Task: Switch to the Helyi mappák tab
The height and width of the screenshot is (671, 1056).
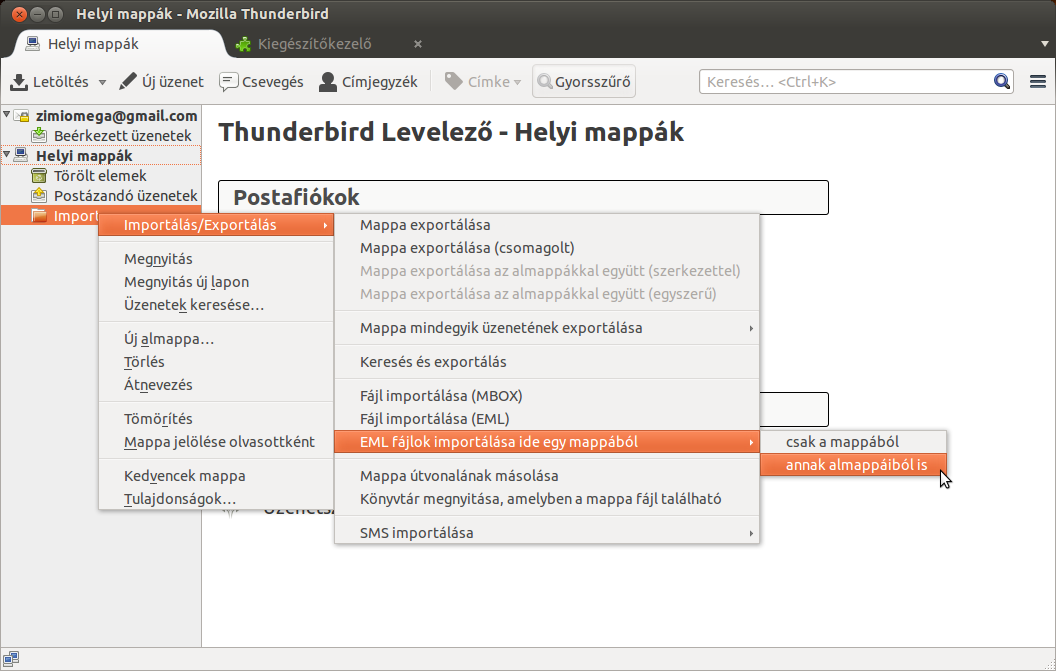Action: [120, 44]
